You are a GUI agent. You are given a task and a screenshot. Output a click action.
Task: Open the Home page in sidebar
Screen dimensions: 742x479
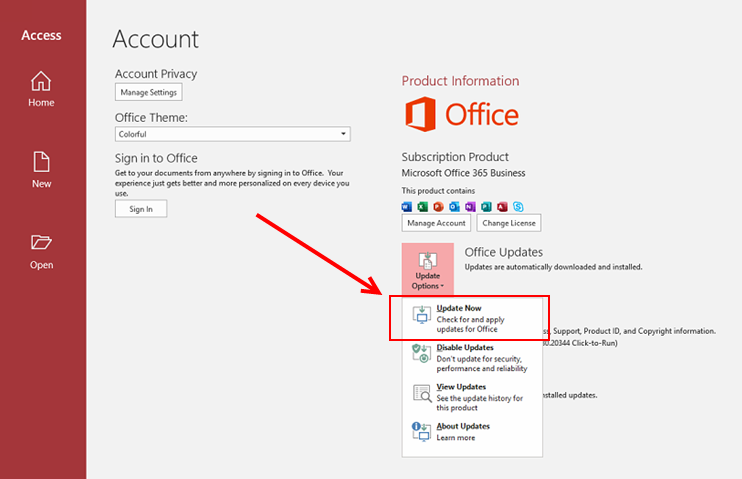pos(41,89)
